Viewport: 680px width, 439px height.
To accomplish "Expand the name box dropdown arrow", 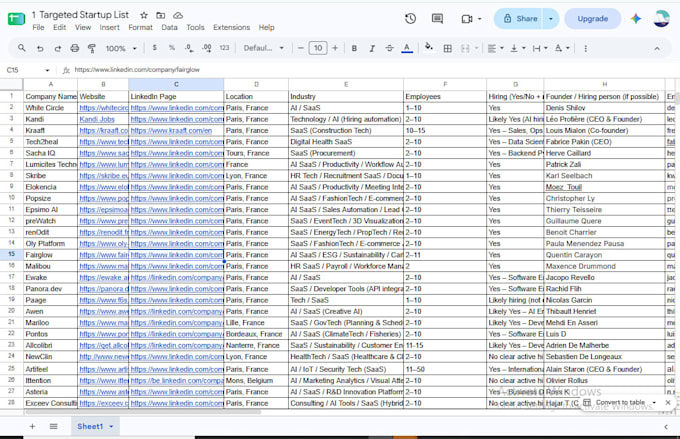I will pyautogui.click(x=47, y=70).
